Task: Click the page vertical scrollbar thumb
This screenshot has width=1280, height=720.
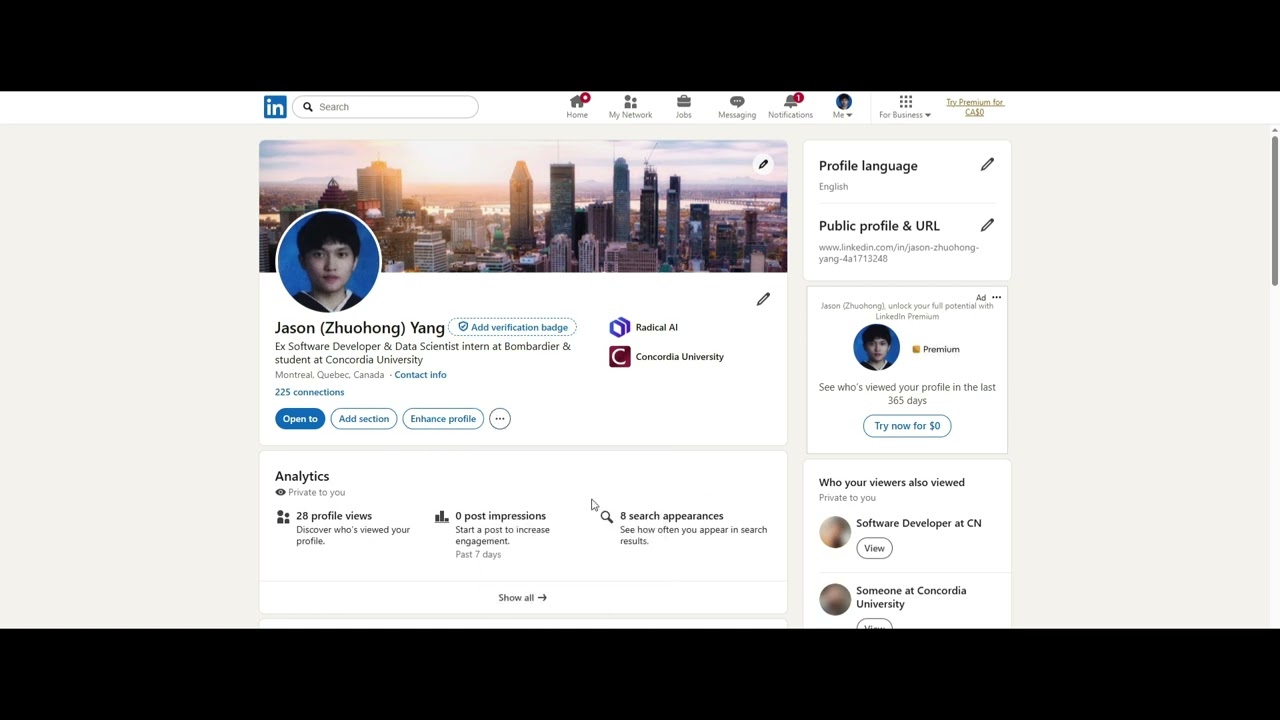Action: pos(1274,210)
